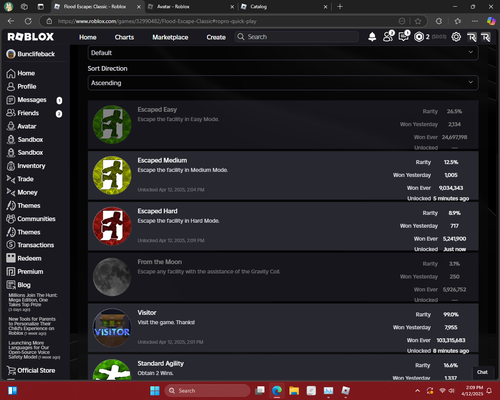
Task: Open the Trade sidebar icon
Action: point(11,179)
